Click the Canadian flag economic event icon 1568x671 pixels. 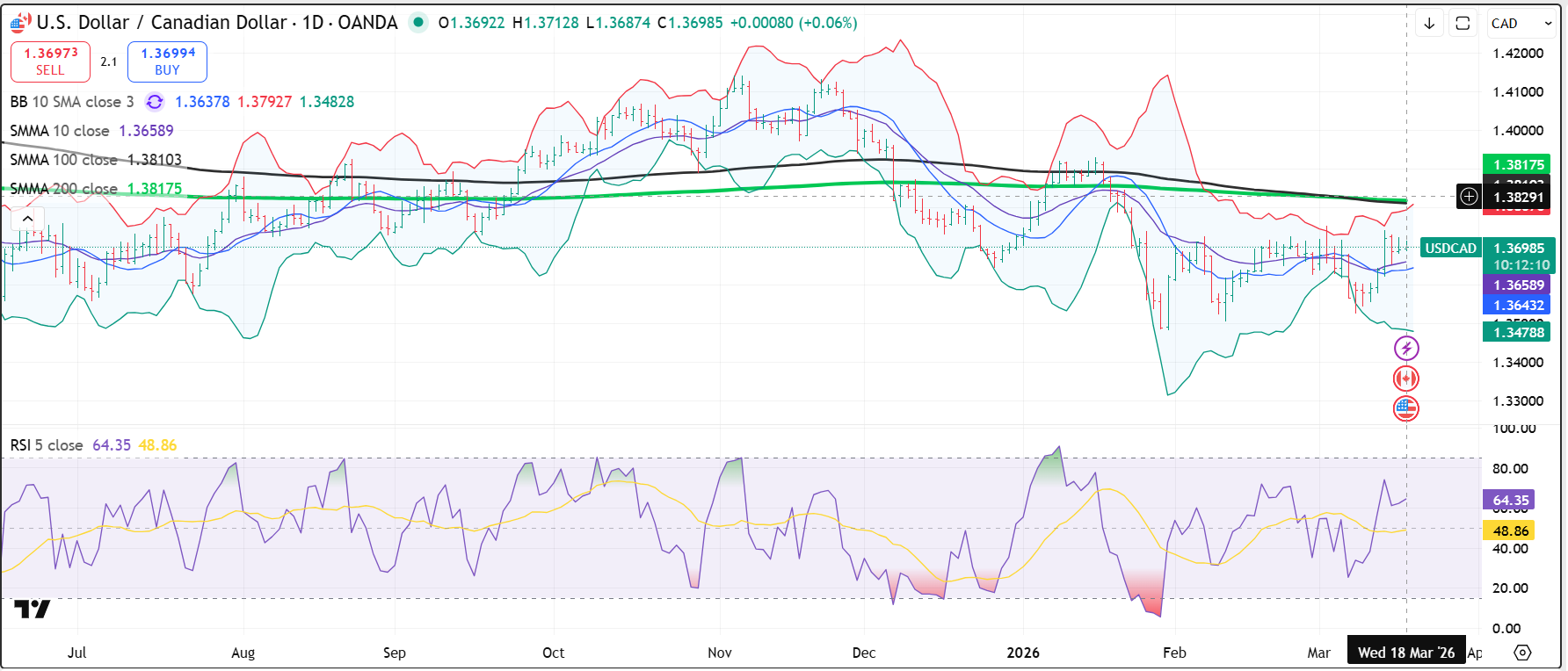(1406, 379)
